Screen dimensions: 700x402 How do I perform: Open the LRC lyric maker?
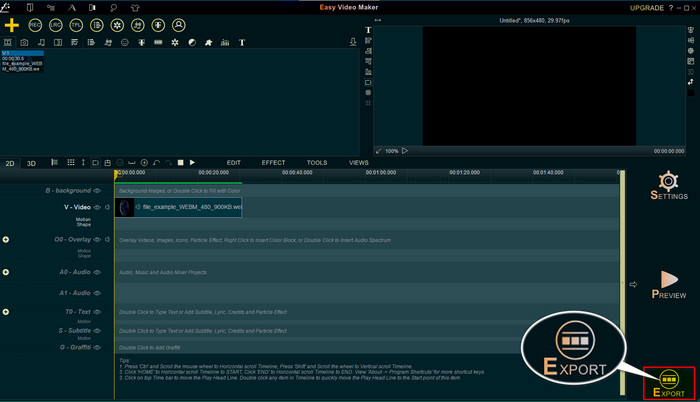(x=55, y=25)
